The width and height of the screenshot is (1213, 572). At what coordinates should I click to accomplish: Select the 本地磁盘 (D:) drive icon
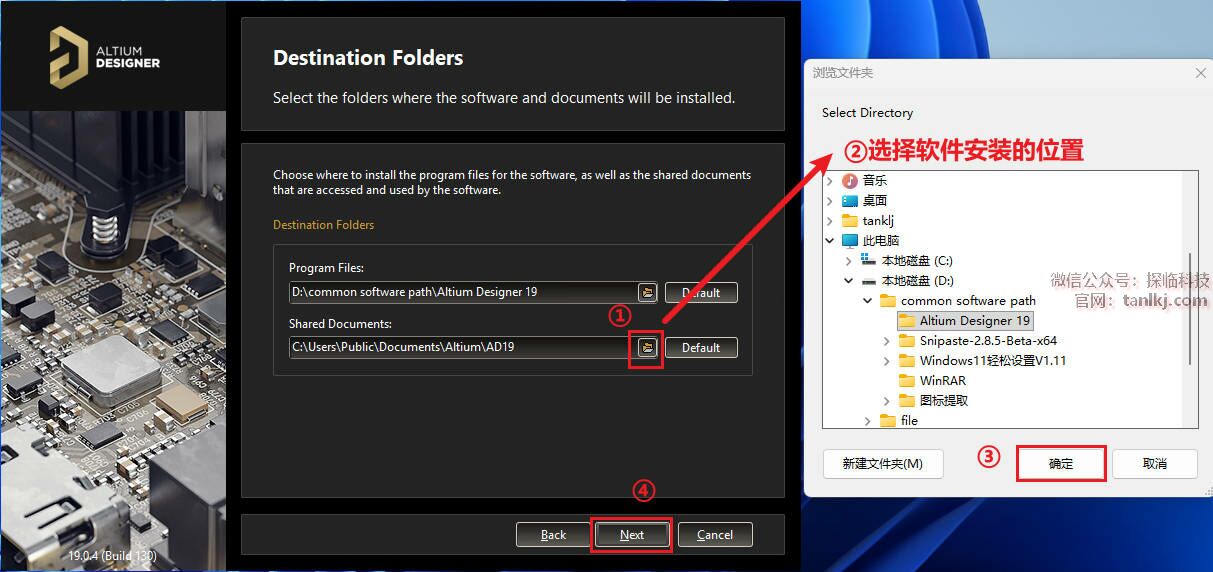pos(869,281)
